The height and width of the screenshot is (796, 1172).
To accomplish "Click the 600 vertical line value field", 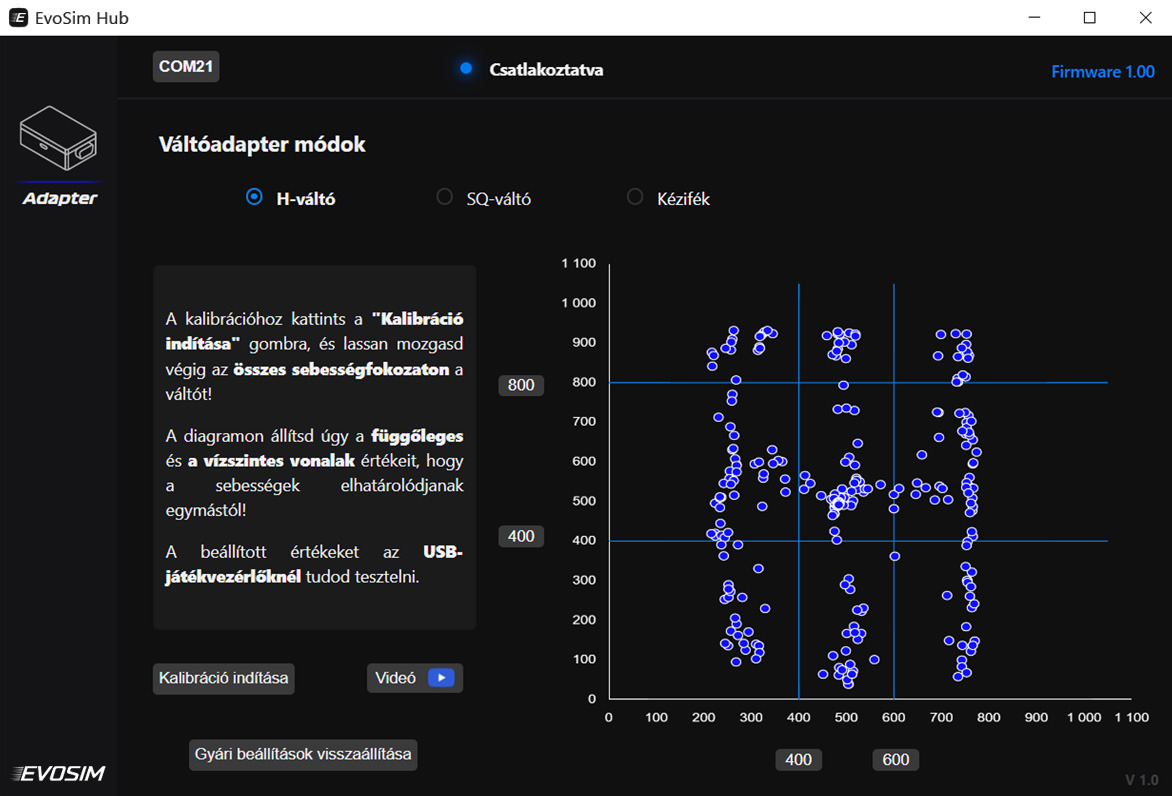I will (895, 760).
